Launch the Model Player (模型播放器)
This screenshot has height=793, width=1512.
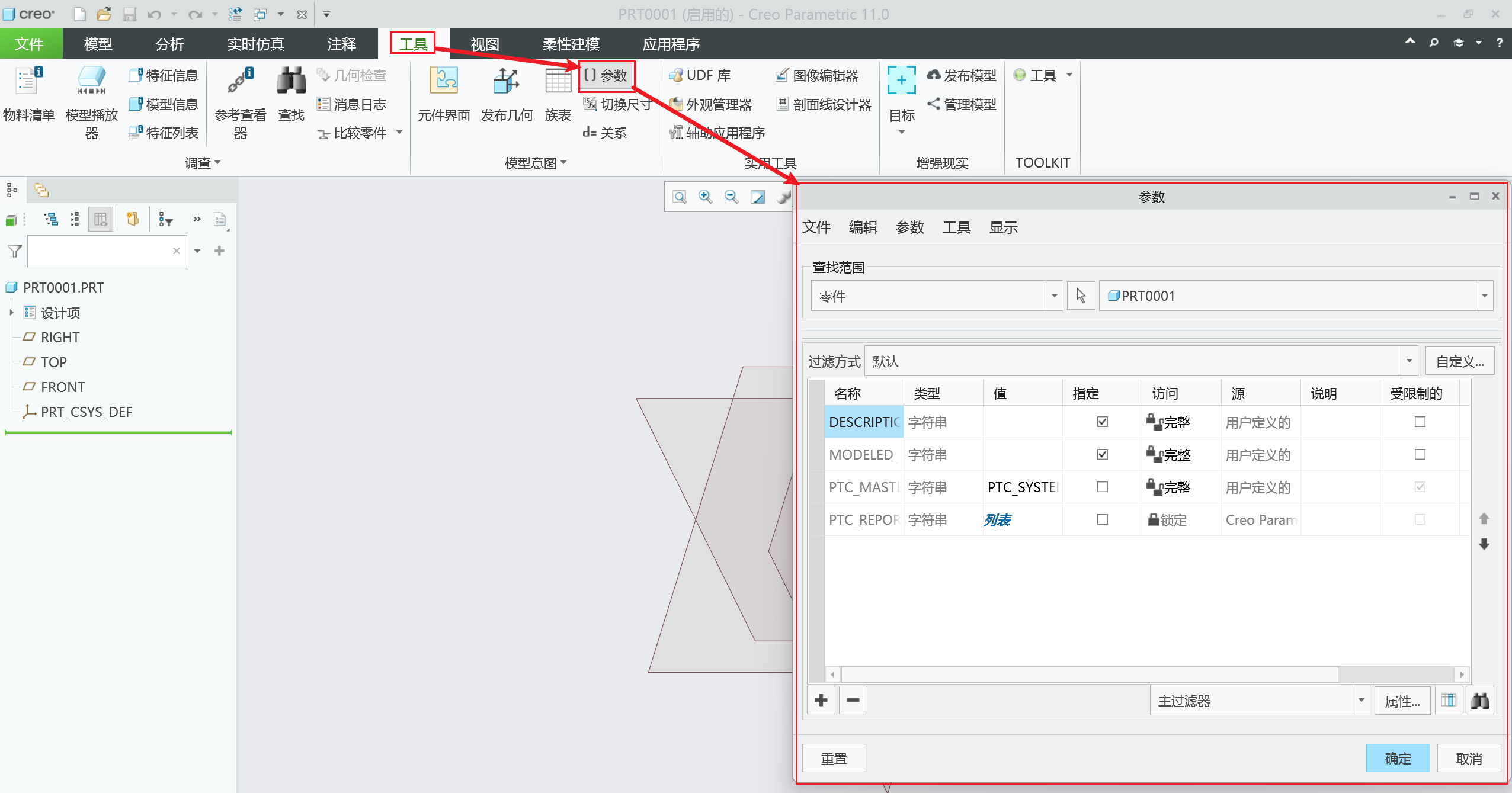(x=91, y=102)
